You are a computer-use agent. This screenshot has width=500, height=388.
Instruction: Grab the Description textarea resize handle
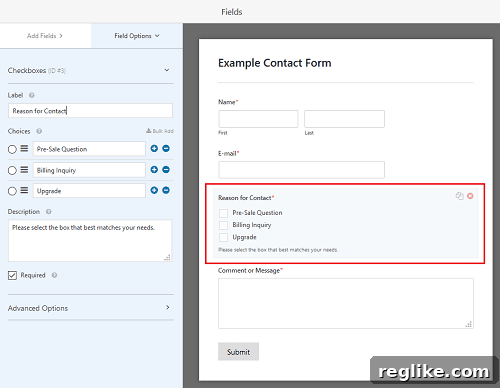(168, 258)
